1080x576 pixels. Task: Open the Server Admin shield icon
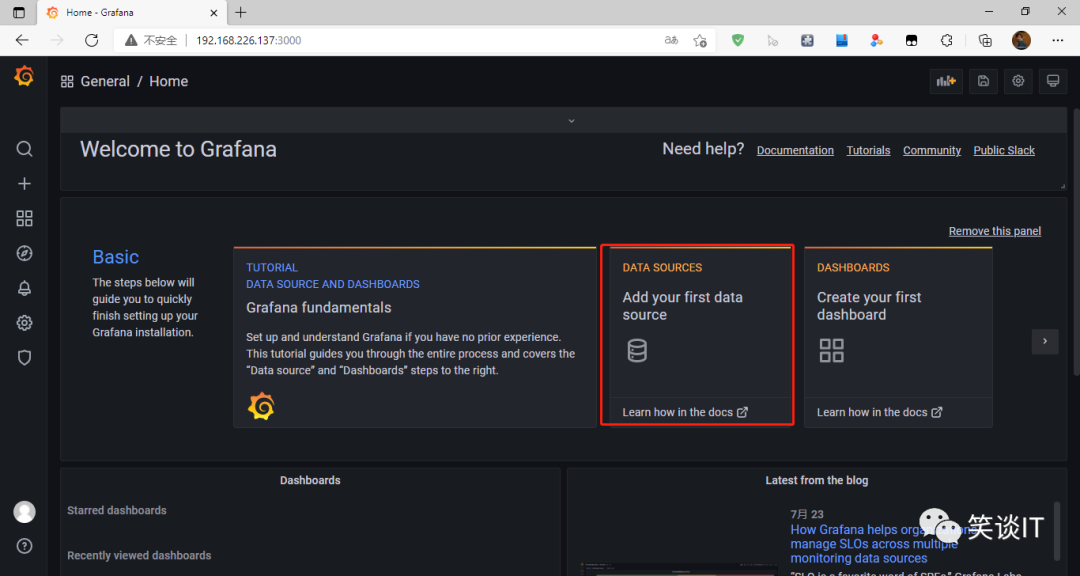tap(24, 358)
